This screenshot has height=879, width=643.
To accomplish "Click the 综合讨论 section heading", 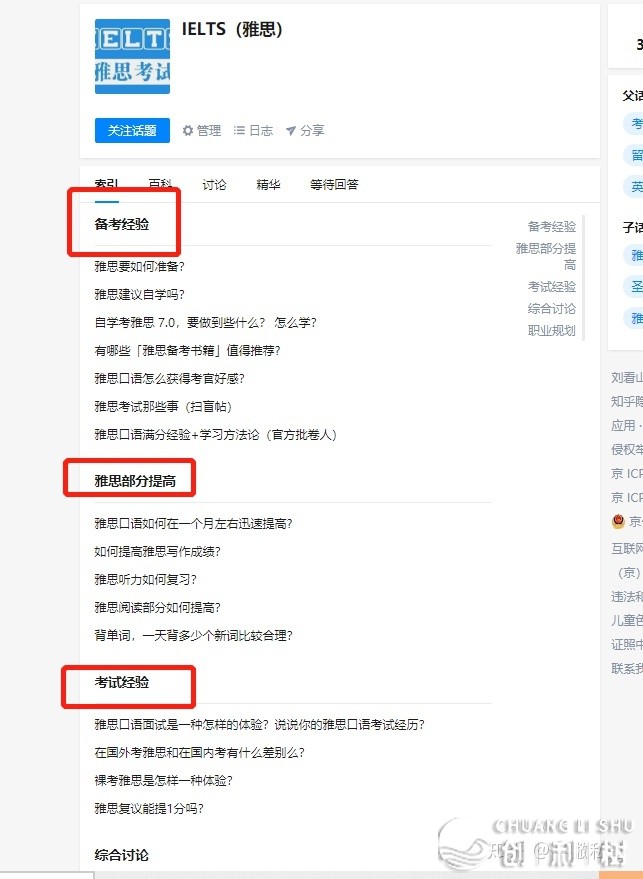I will click(x=122, y=855).
